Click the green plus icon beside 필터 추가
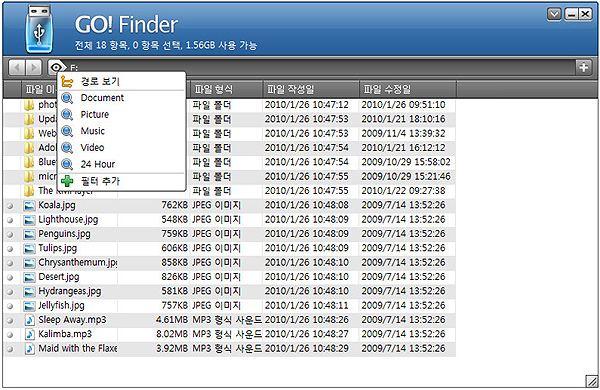Image resolution: width=600 pixels, height=390 pixels. coord(67,181)
